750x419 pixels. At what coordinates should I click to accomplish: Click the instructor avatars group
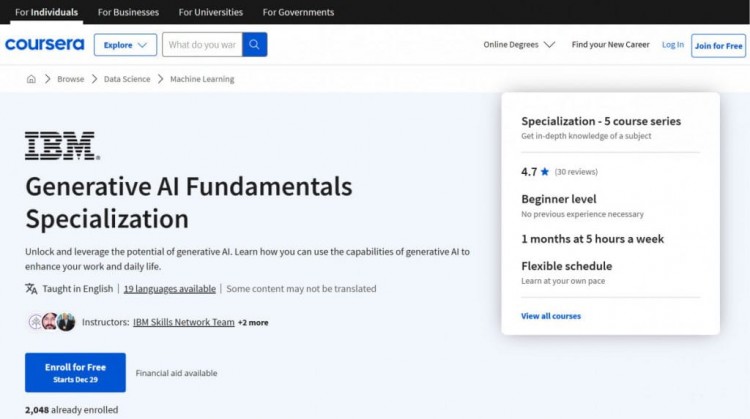tap(52, 322)
